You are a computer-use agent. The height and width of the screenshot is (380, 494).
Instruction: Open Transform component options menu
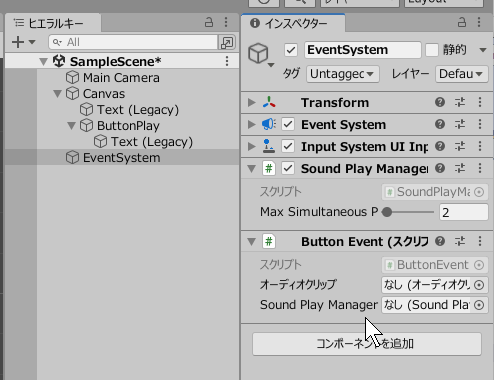(x=480, y=102)
